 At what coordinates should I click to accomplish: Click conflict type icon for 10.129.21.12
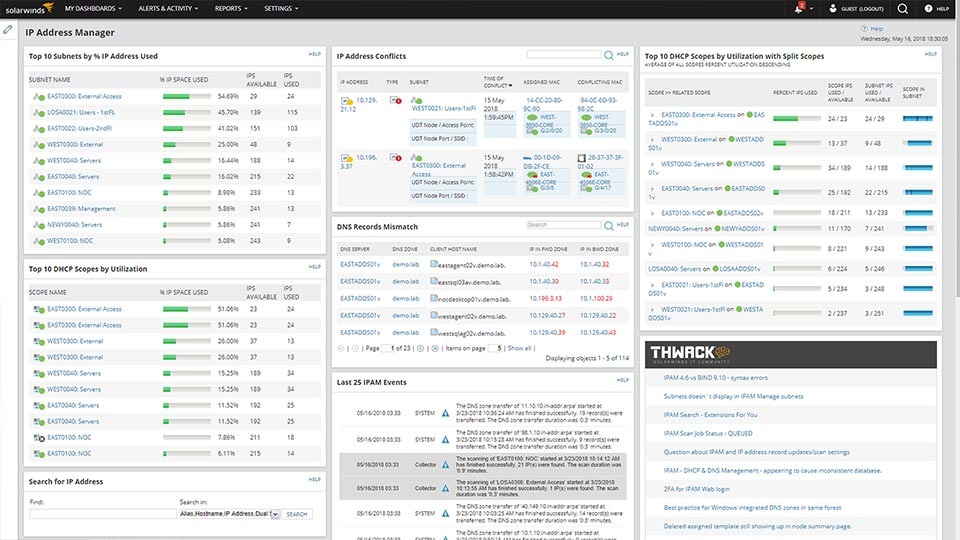(x=396, y=100)
